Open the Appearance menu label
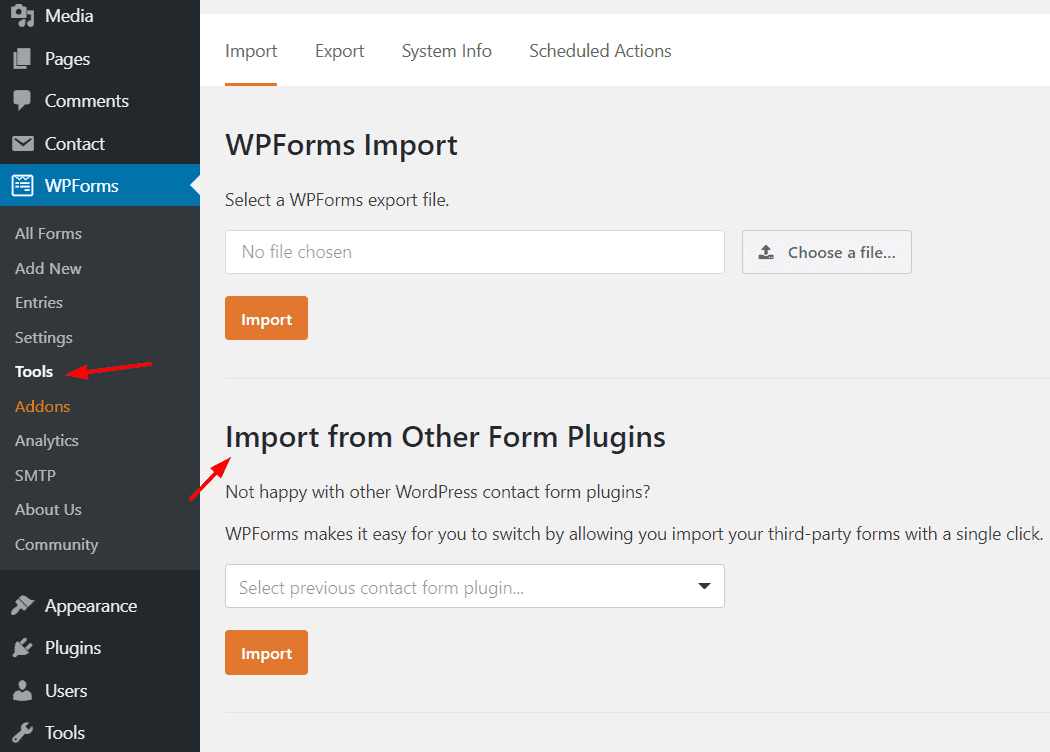 point(90,605)
